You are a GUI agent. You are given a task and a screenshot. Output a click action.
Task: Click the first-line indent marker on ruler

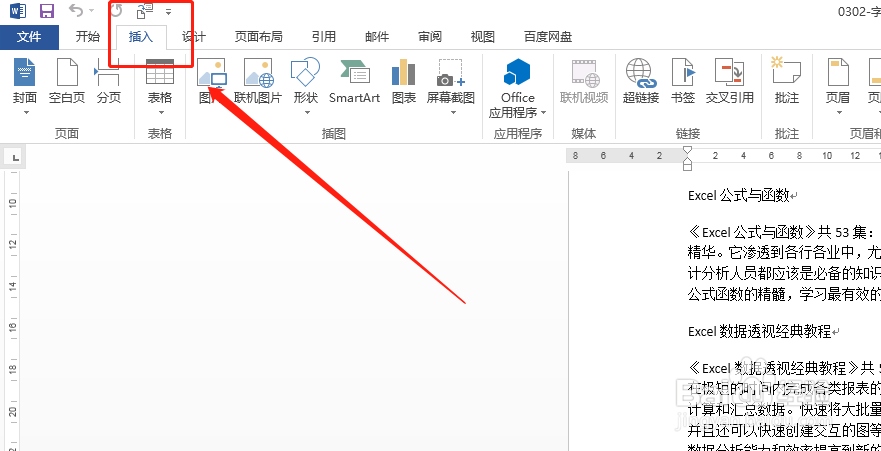point(687,151)
